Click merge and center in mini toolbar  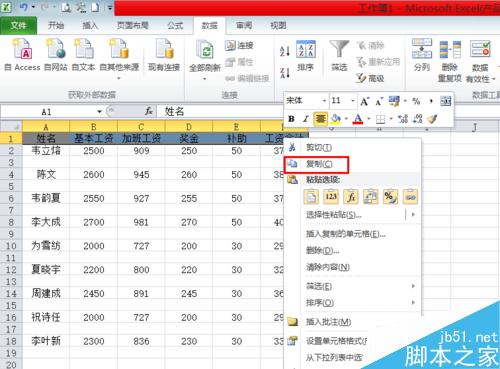[x=446, y=101]
